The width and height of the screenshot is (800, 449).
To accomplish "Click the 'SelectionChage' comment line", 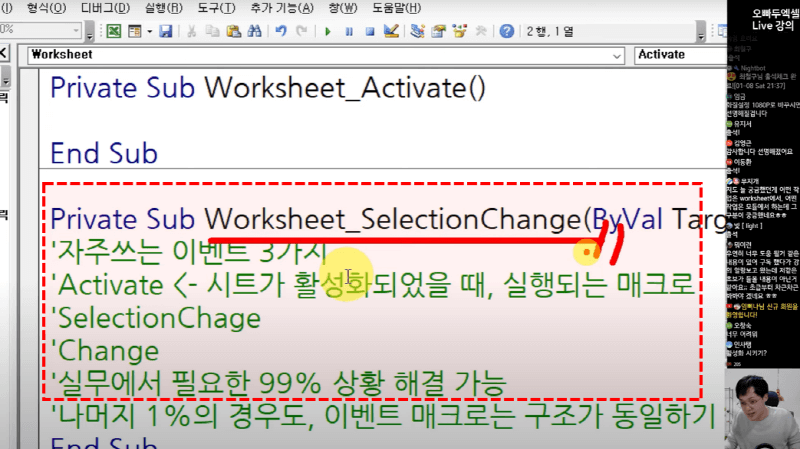I will point(156,318).
